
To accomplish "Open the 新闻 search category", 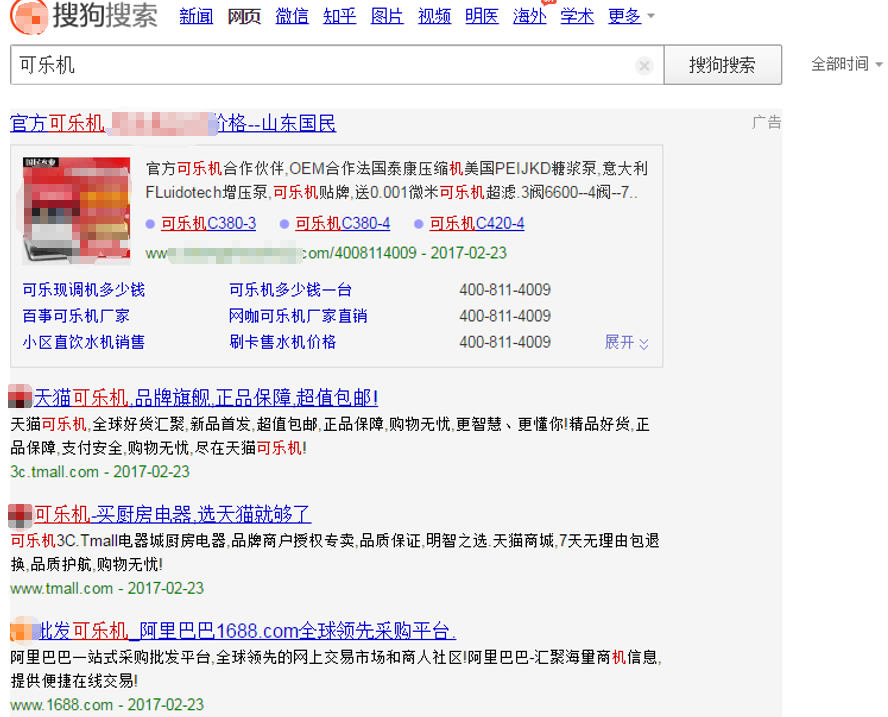I will [x=196, y=17].
